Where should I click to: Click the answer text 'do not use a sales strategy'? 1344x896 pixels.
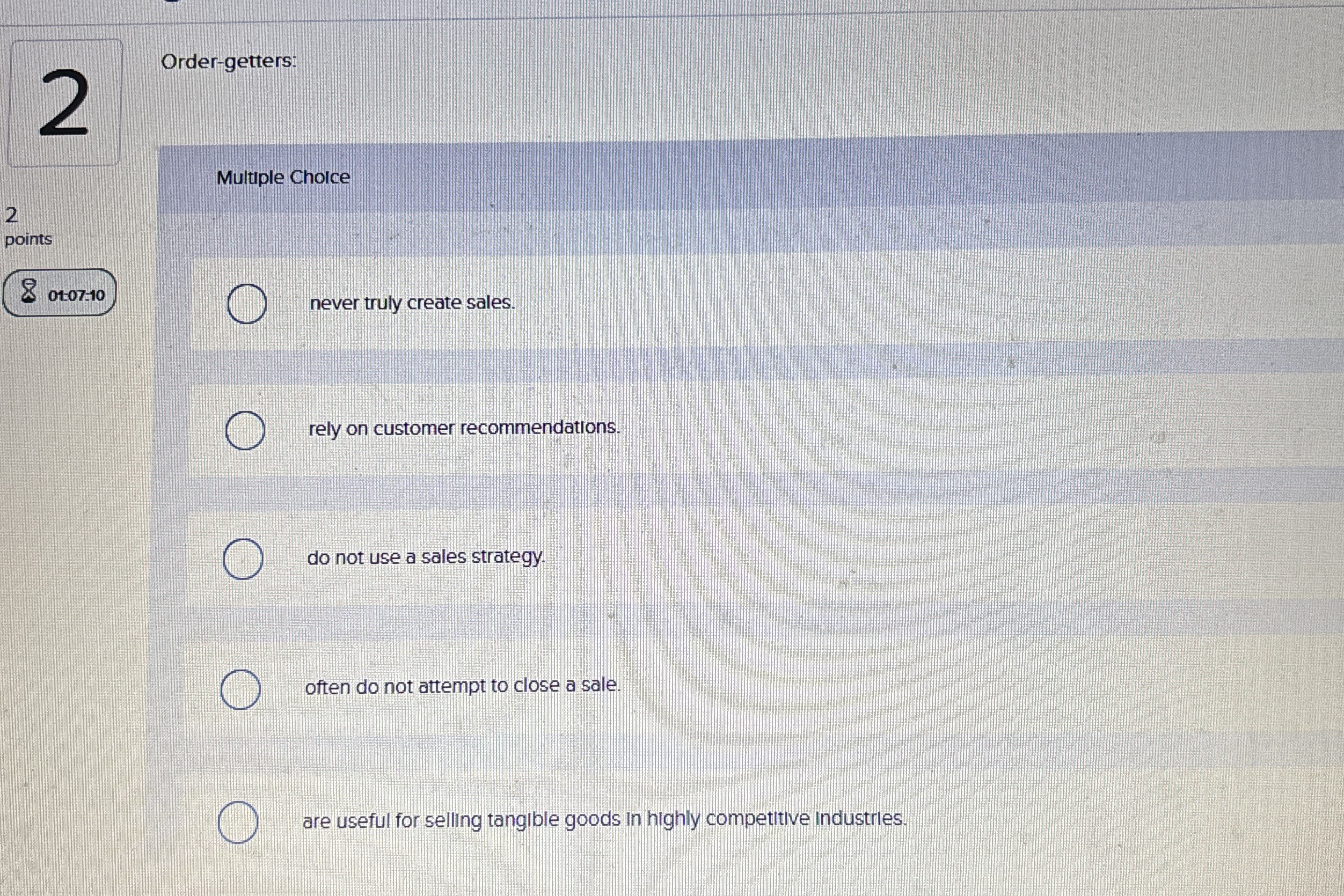[x=427, y=557]
